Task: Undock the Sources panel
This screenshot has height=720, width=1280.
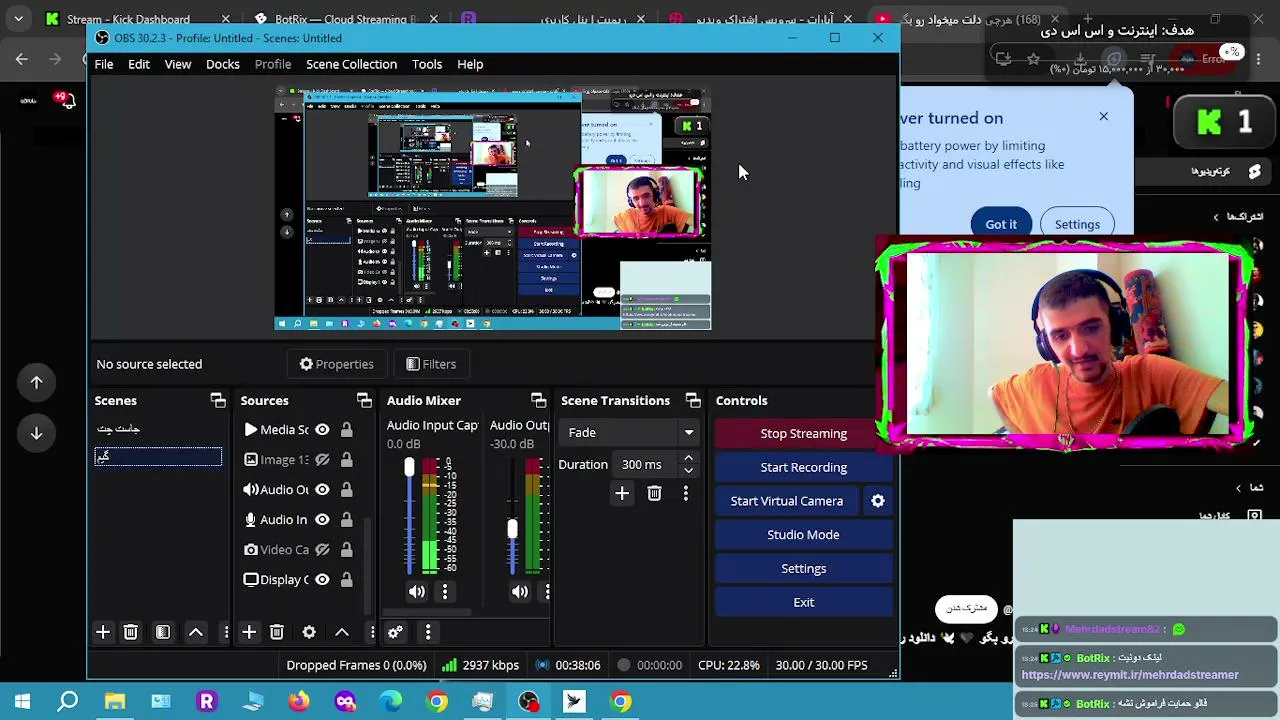Action: coord(364,400)
